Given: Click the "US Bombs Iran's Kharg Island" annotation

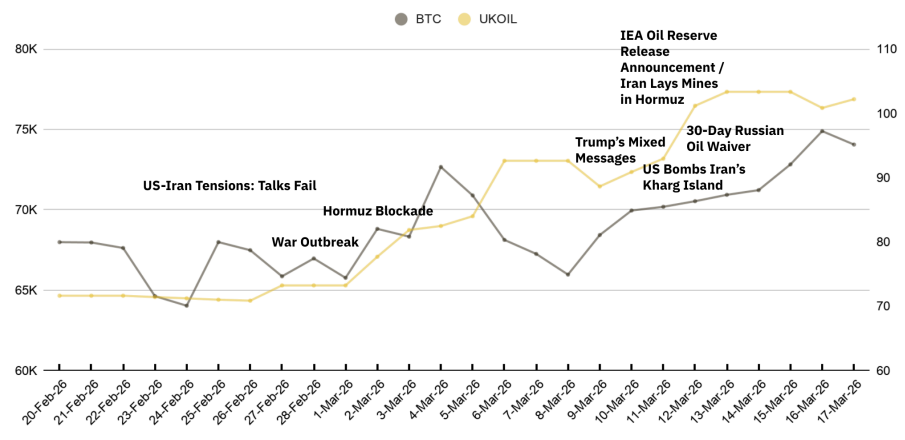Looking at the screenshot, I should (694, 177).
